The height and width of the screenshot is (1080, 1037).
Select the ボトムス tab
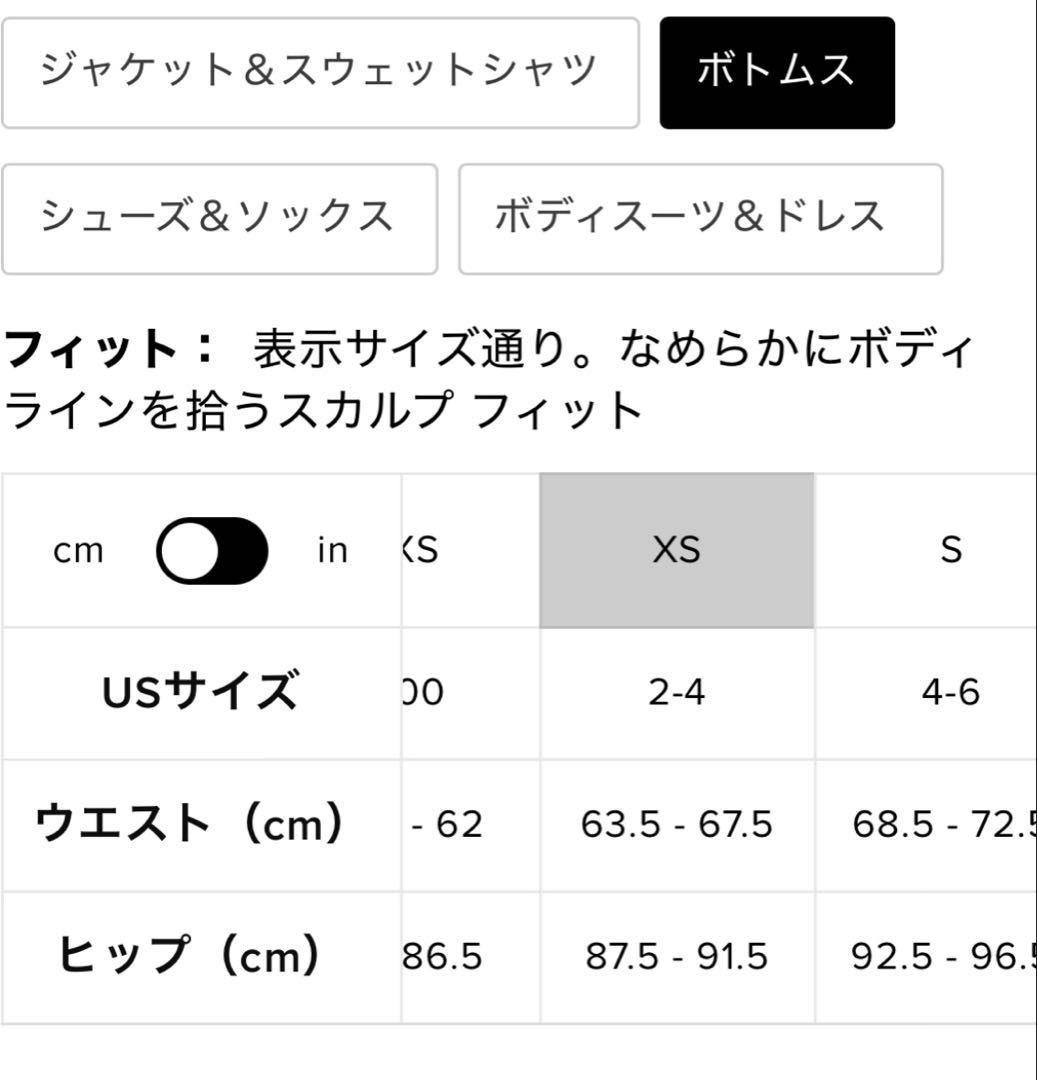click(777, 72)
